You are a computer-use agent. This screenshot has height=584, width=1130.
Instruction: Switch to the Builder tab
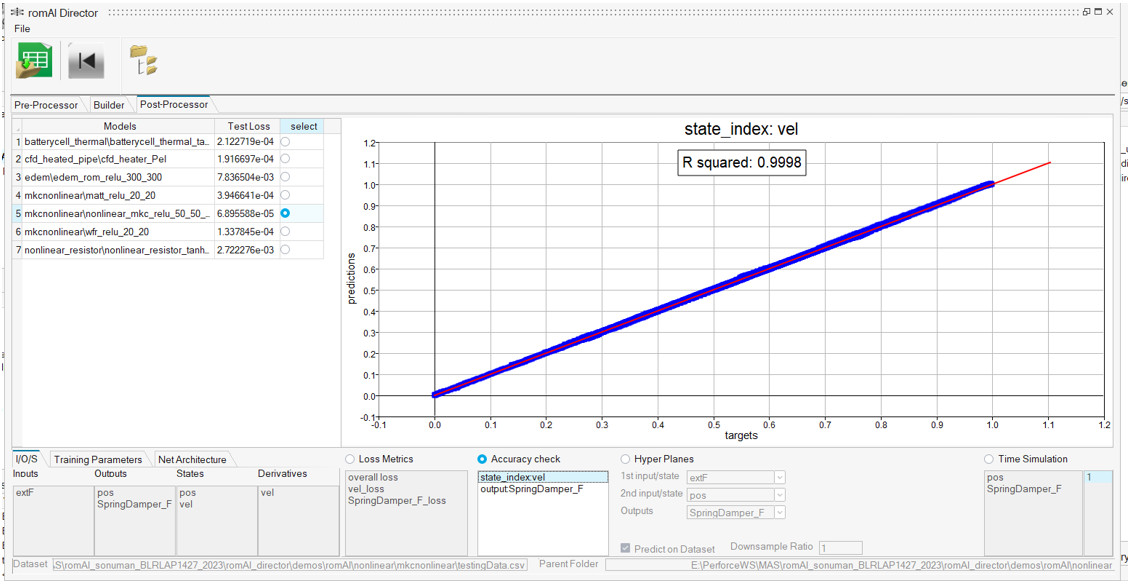click(109, 105)
